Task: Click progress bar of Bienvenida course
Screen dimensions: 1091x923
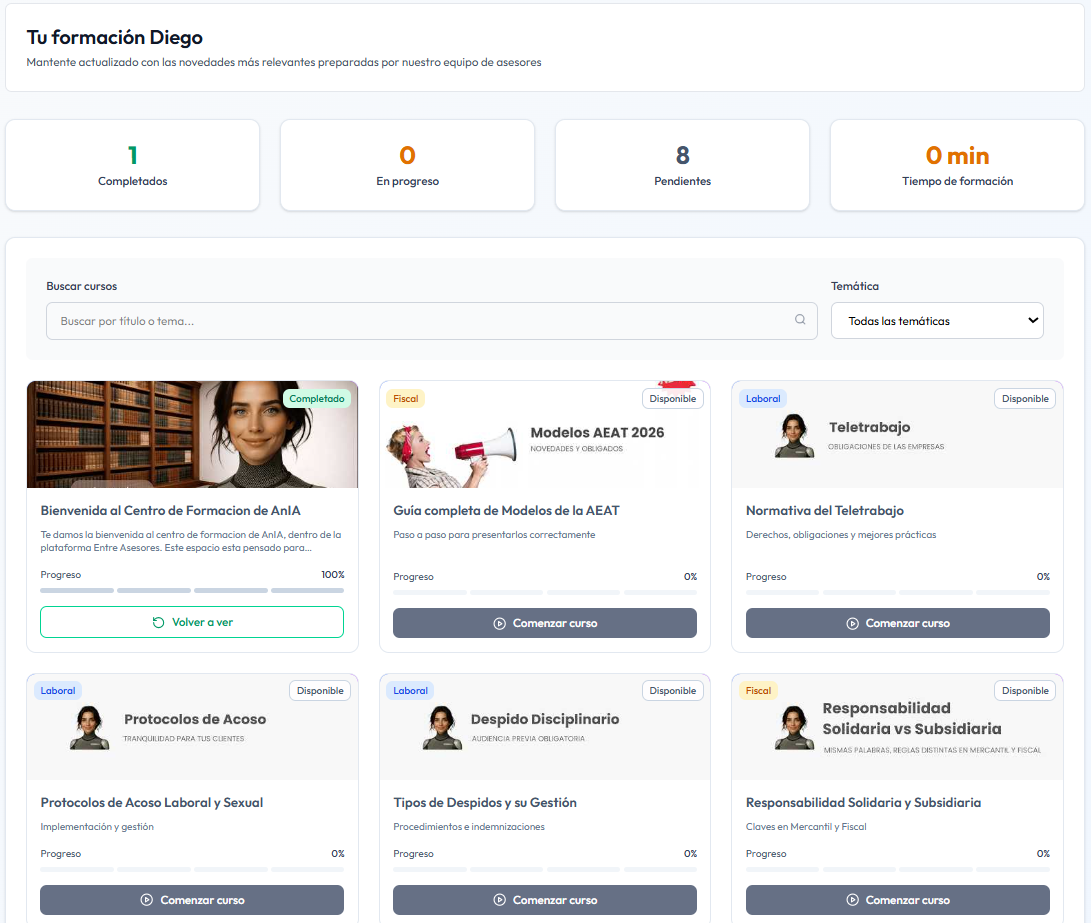Action: tap(192, 591)
